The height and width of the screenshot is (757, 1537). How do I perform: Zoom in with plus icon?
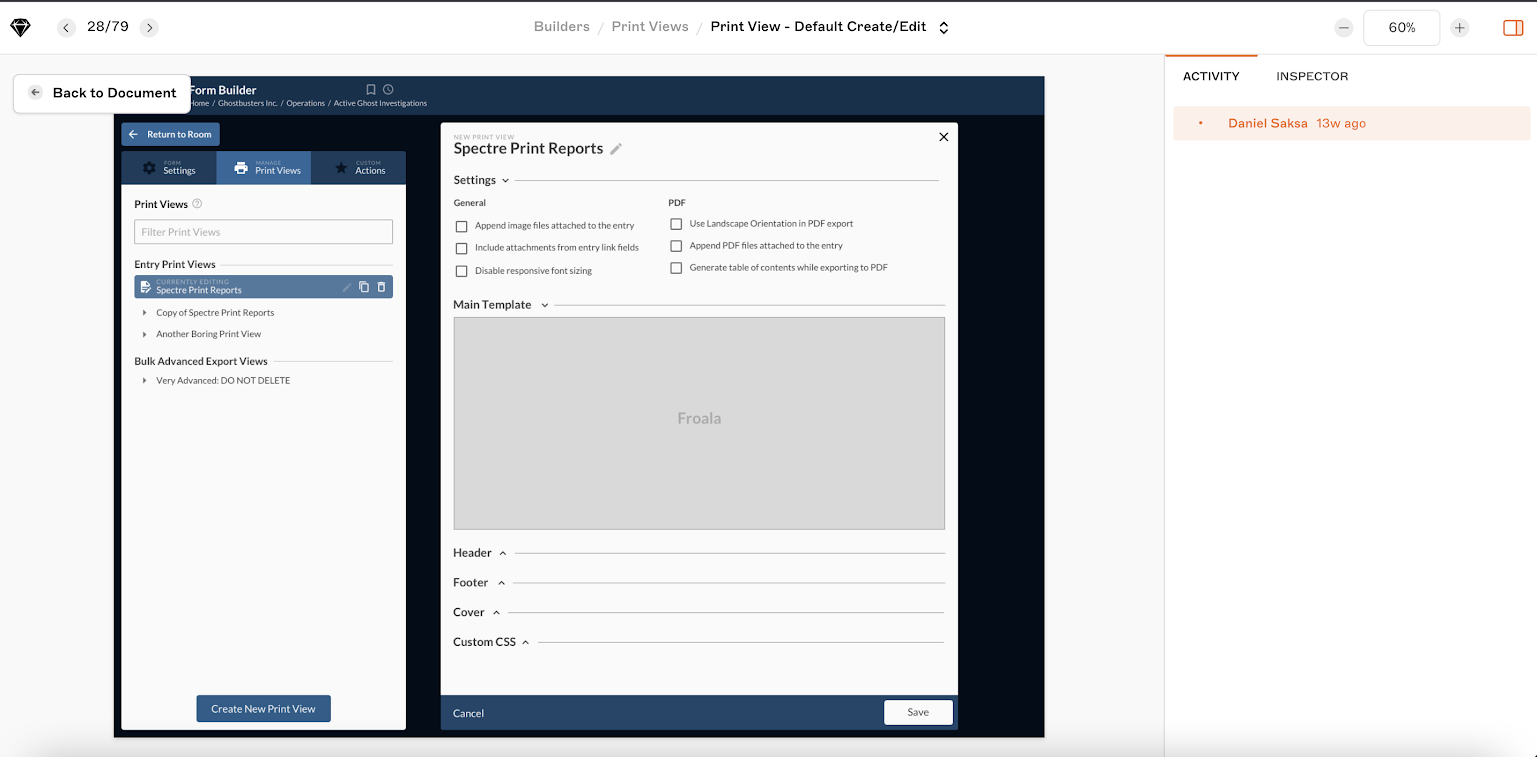pos(1460,28)
